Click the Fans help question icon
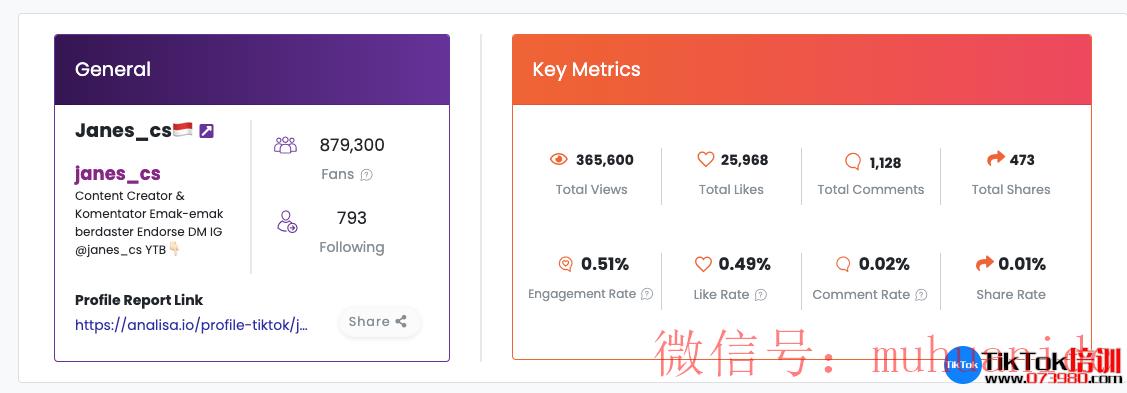This screenshot has width=1127, height=393. pos(367,175)
